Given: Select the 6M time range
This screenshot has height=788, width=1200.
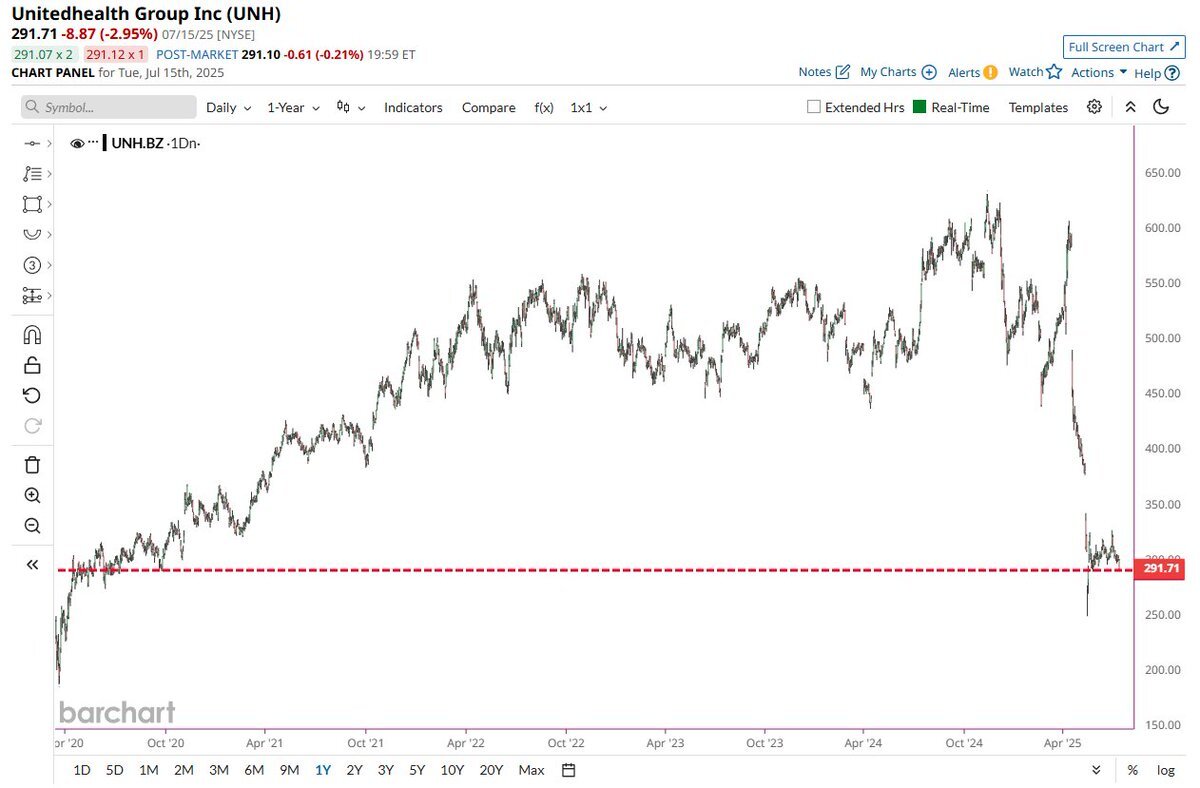Looking at the screenshot, I should (254, 770).
